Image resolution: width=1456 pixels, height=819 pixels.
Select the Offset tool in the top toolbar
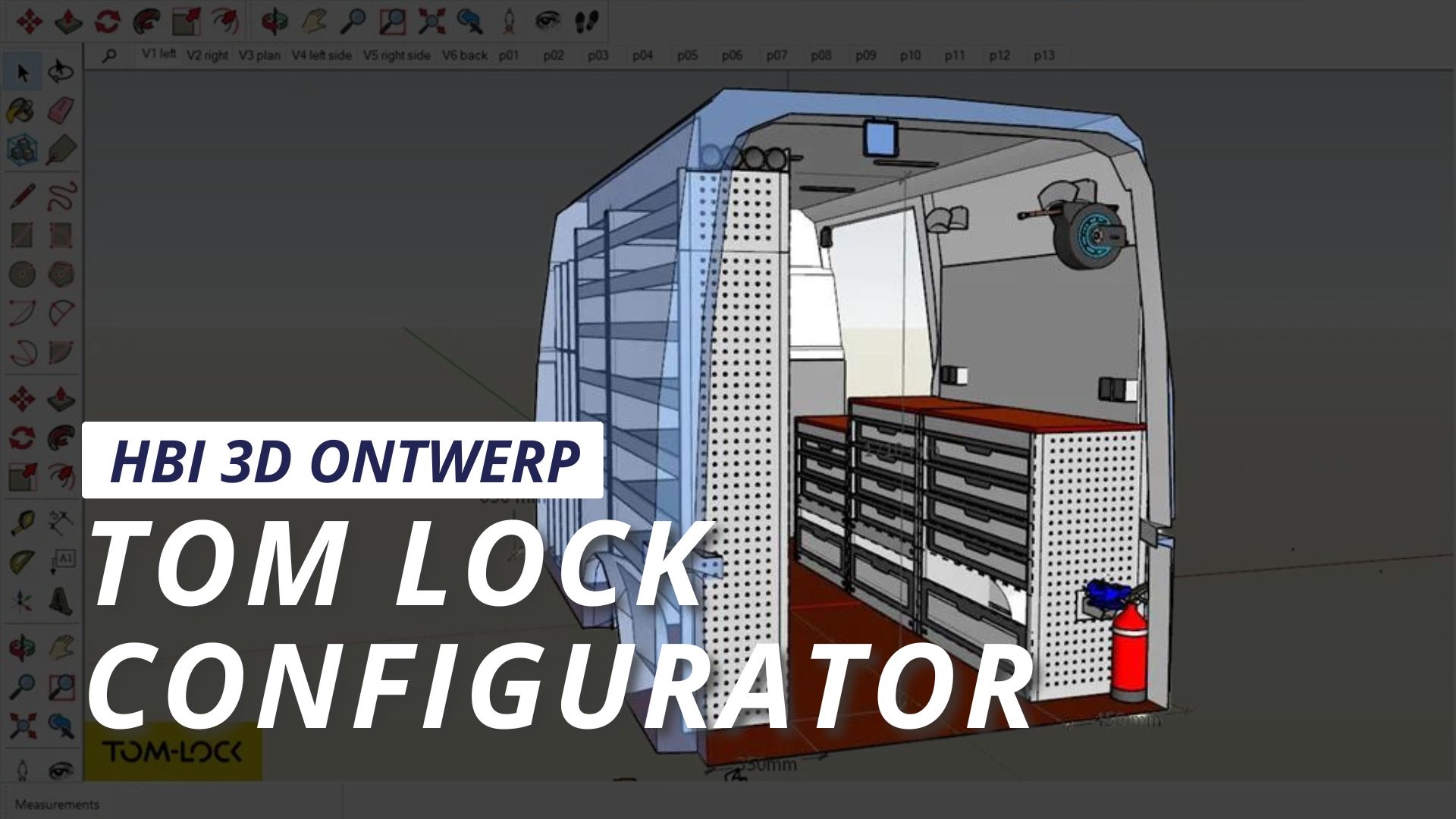[224, 21]
